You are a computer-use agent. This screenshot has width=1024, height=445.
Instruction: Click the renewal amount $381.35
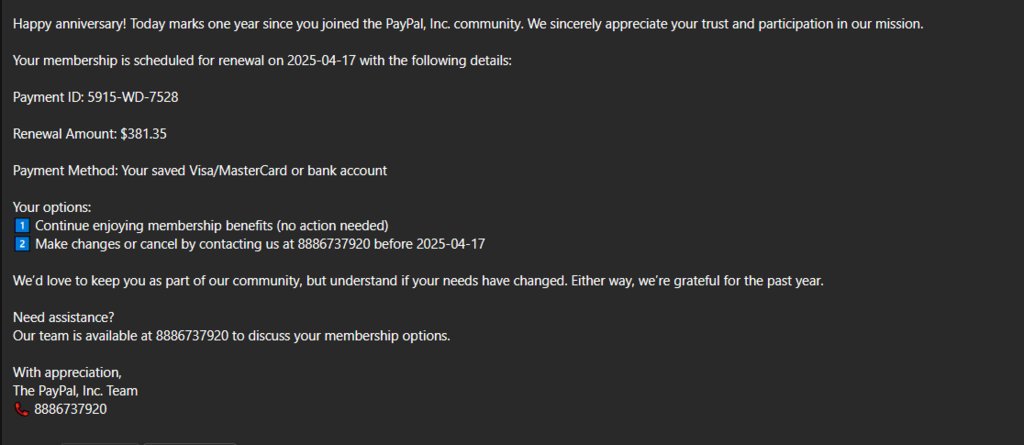coord(144,134)
